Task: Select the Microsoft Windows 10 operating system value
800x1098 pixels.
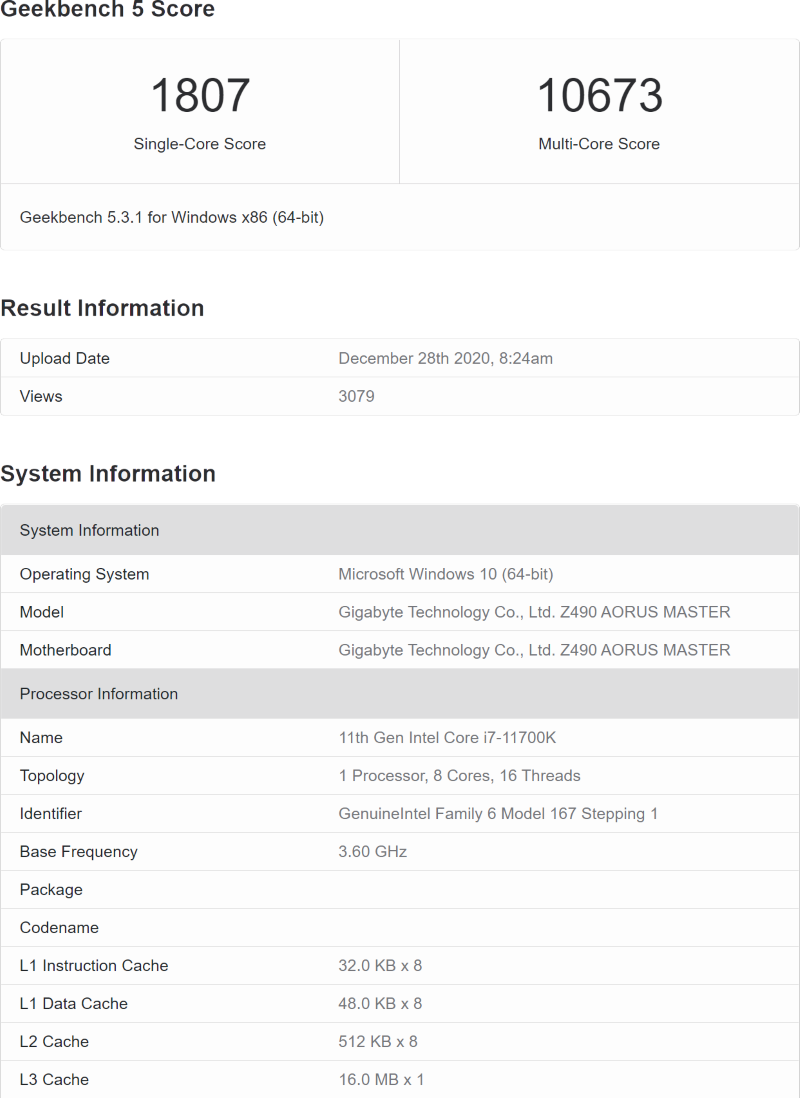Action: (x=445, y=574)
